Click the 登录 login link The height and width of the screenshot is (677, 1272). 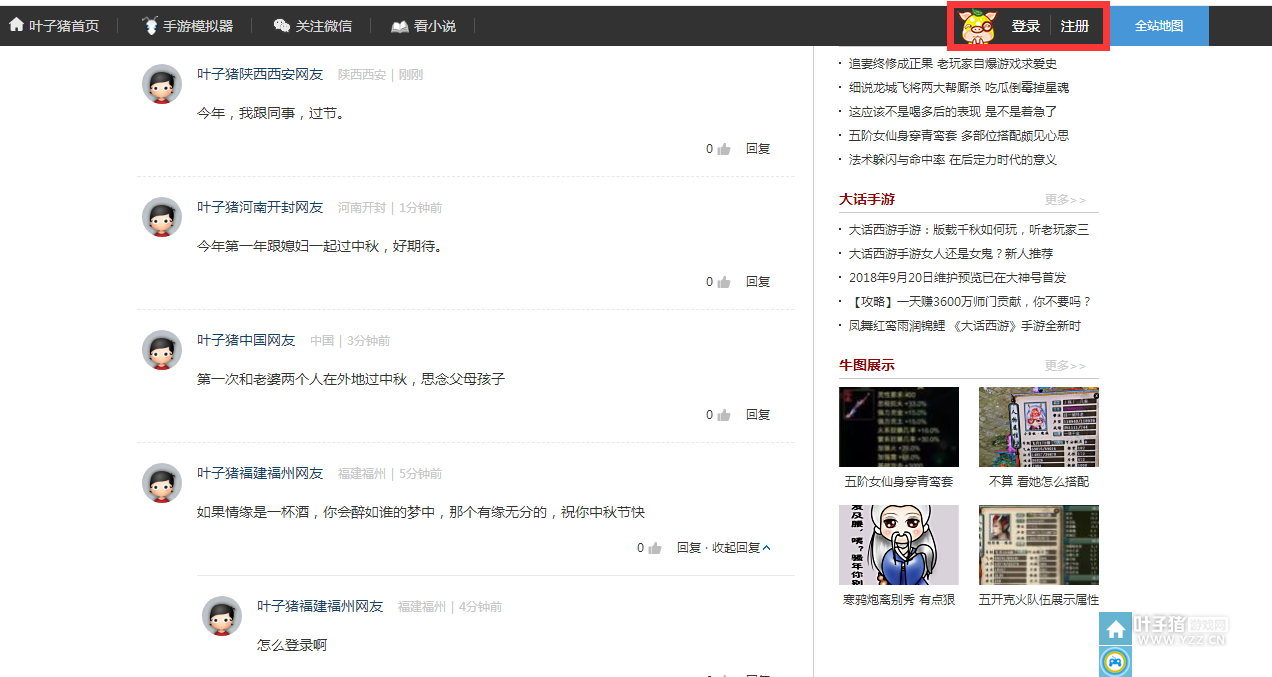1025,26
